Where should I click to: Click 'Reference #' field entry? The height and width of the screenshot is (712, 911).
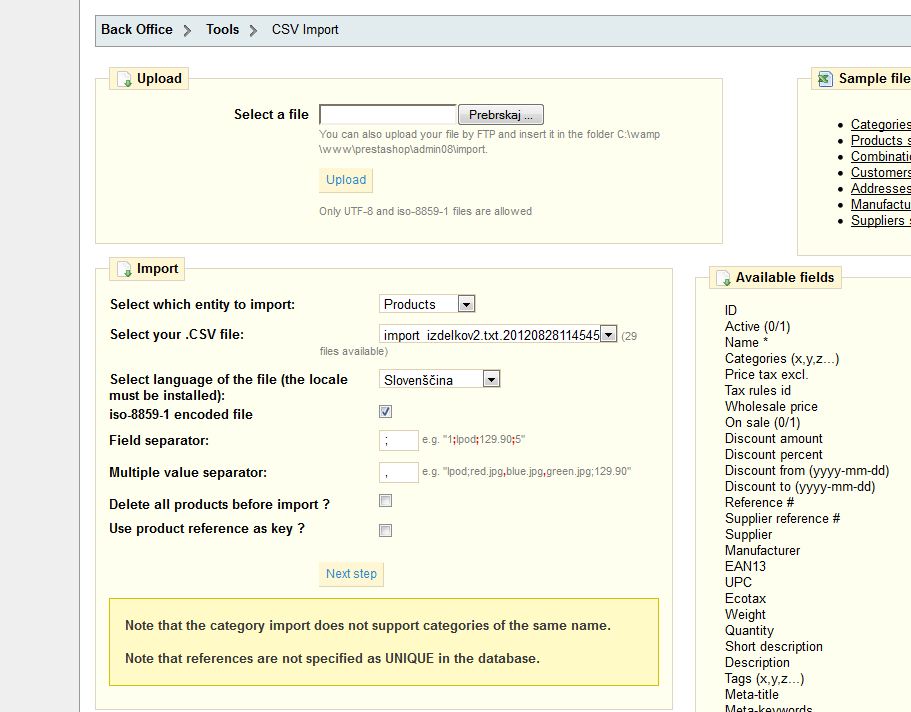tap(759, 502)
